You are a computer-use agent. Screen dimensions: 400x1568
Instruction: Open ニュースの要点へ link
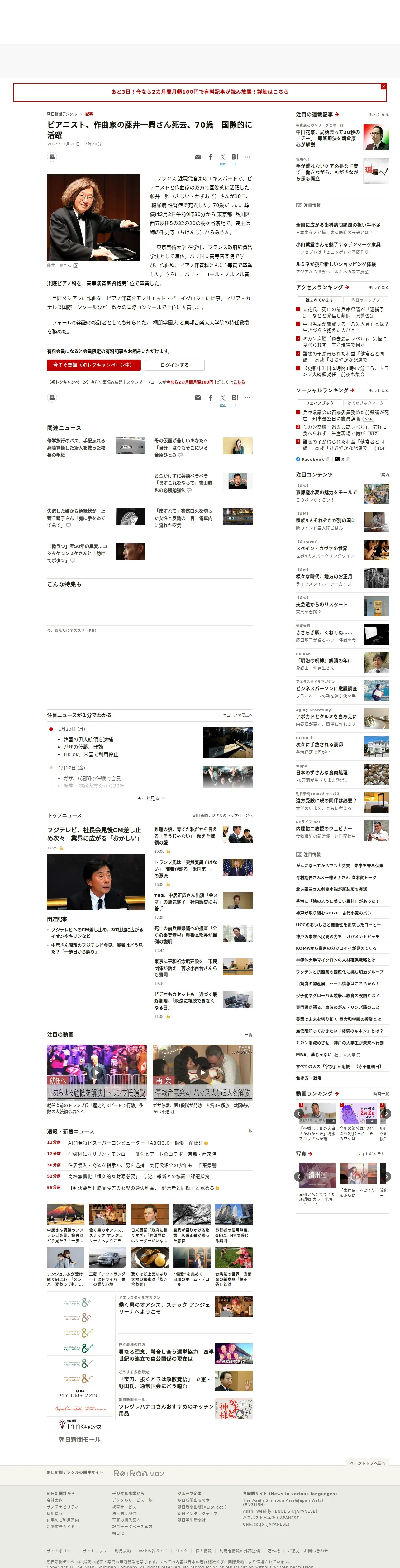click(237, 715)
